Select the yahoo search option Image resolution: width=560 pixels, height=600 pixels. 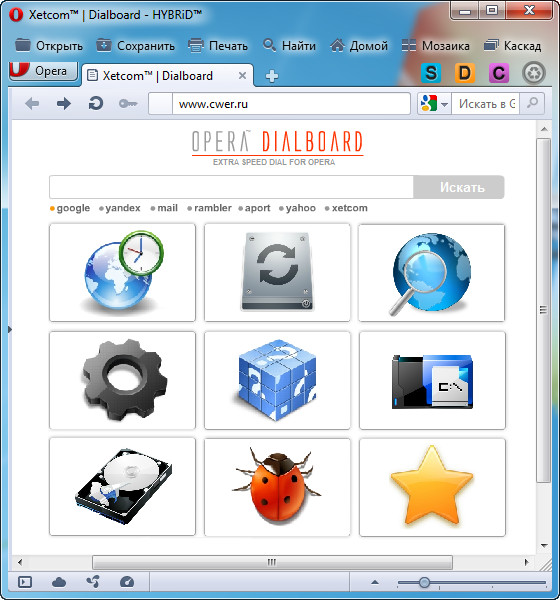[297, 208]
